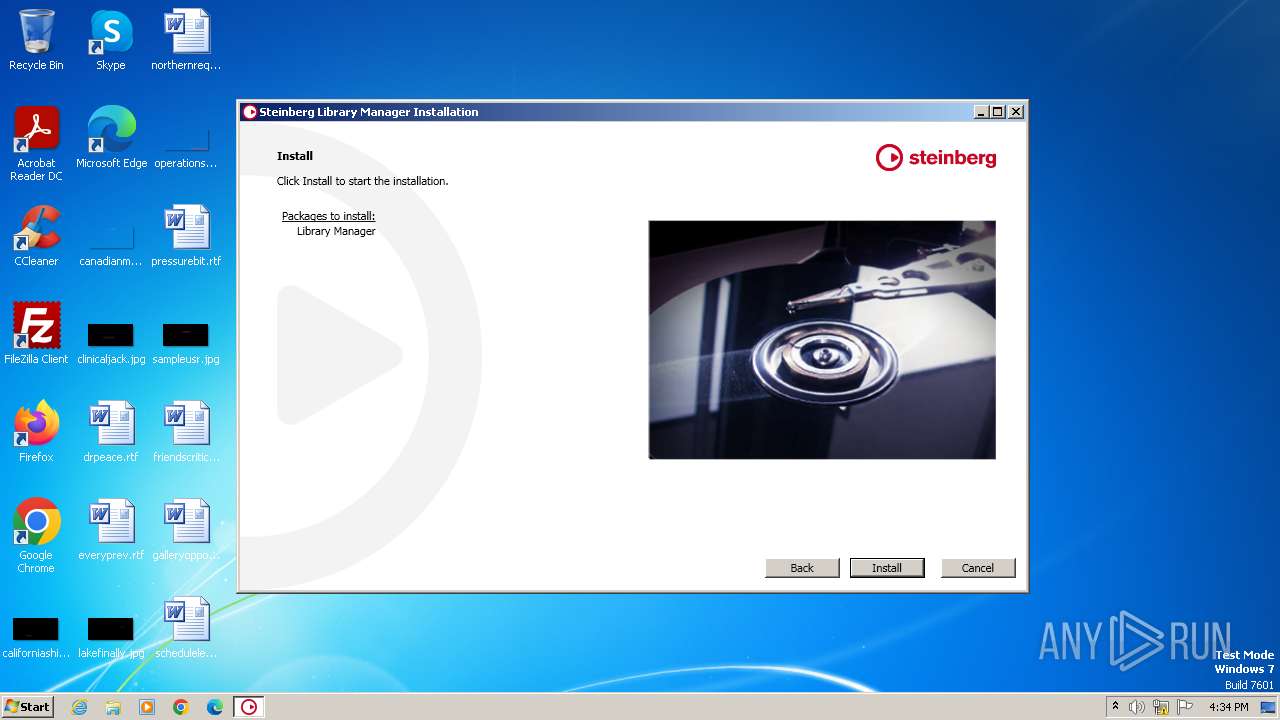Screen dimensions: 1280x720
Task: Minimize the Steinberg installer window
Action: click(981, 112)
